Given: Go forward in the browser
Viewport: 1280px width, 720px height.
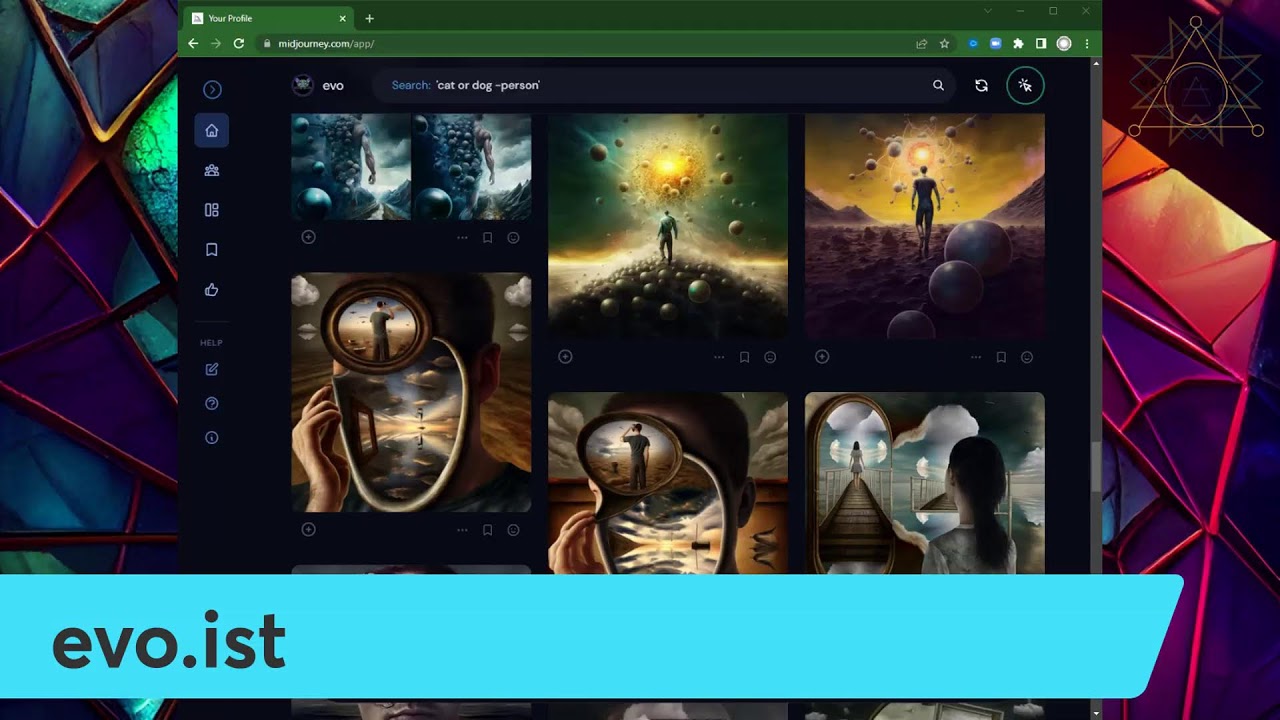Looking at the screenshot, I should coord(215,44).
